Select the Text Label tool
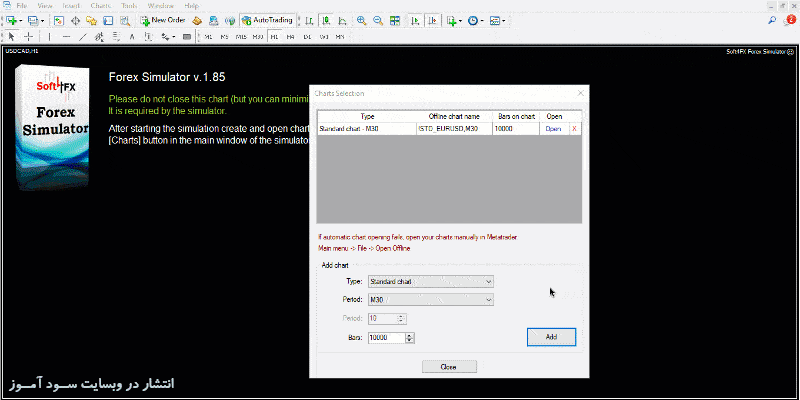Viewport: 800px width, 400px height. (148, 36)
